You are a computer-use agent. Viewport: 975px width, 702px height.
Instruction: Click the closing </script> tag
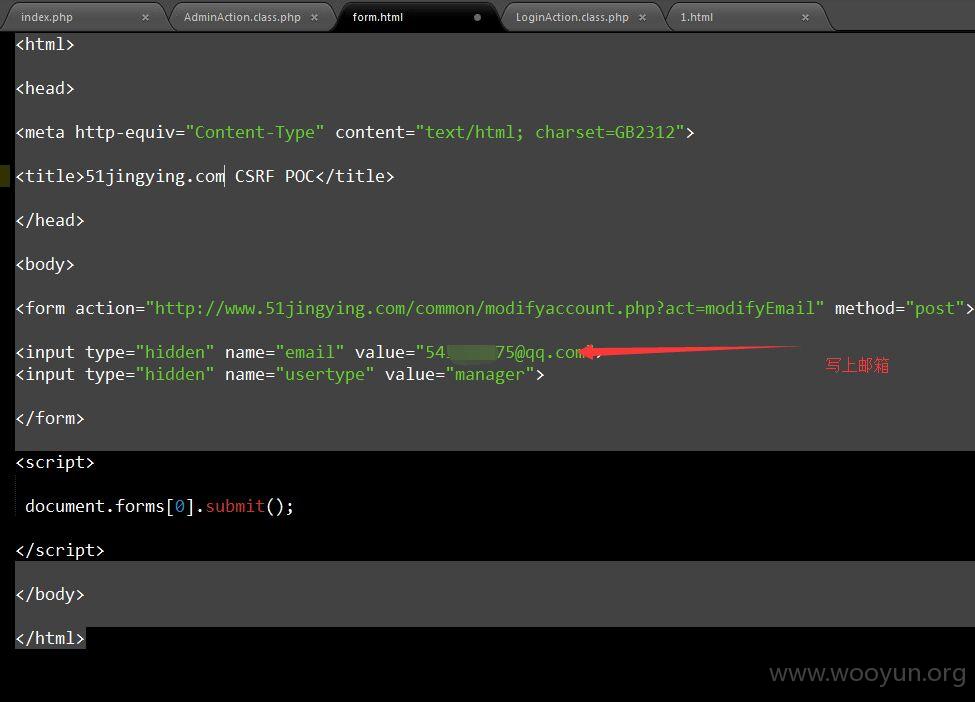[60, 550]
